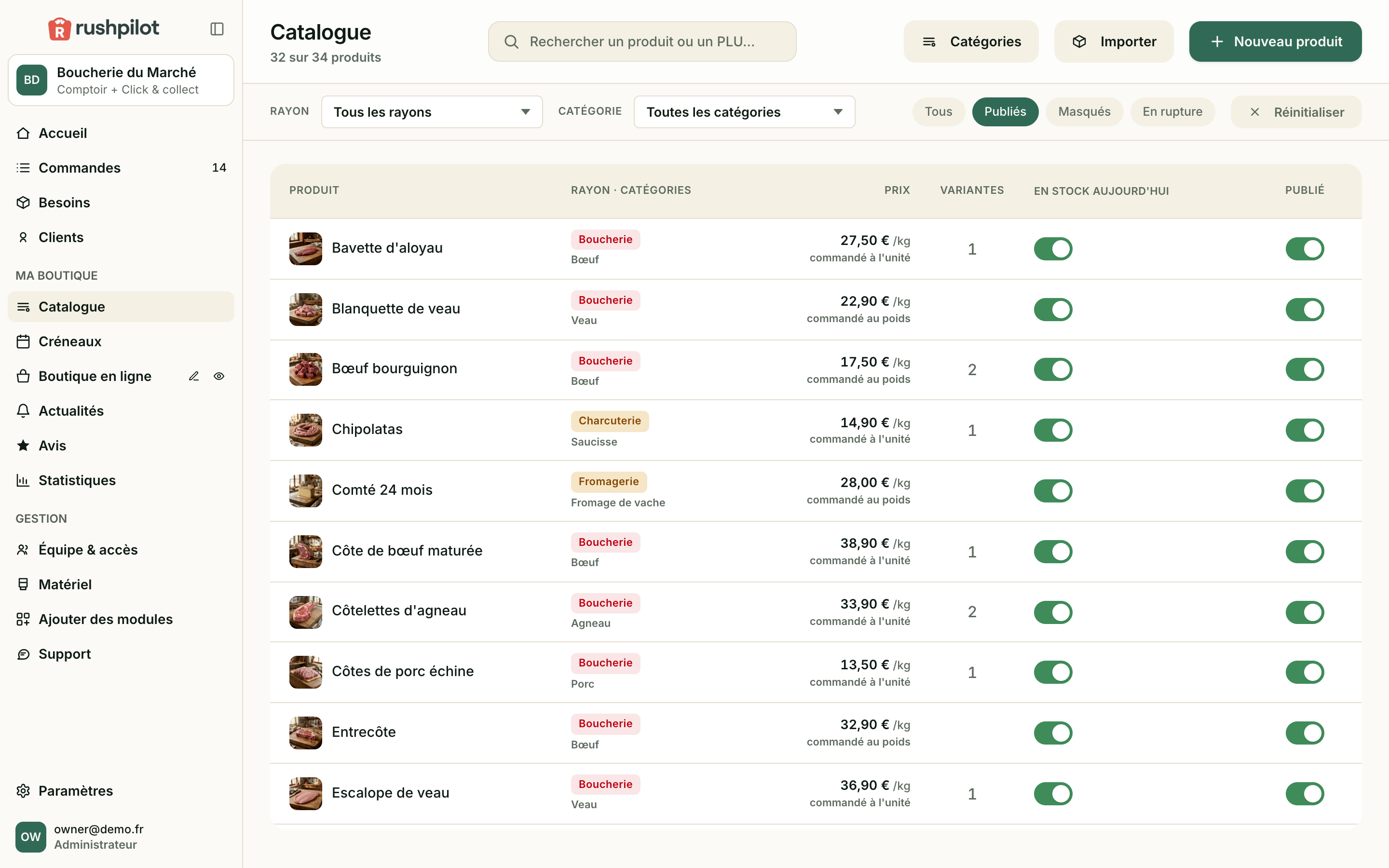Click the Nouveau produit button
The height and width of the screenshot is (868, 1389).
[x=1275, y=41]
